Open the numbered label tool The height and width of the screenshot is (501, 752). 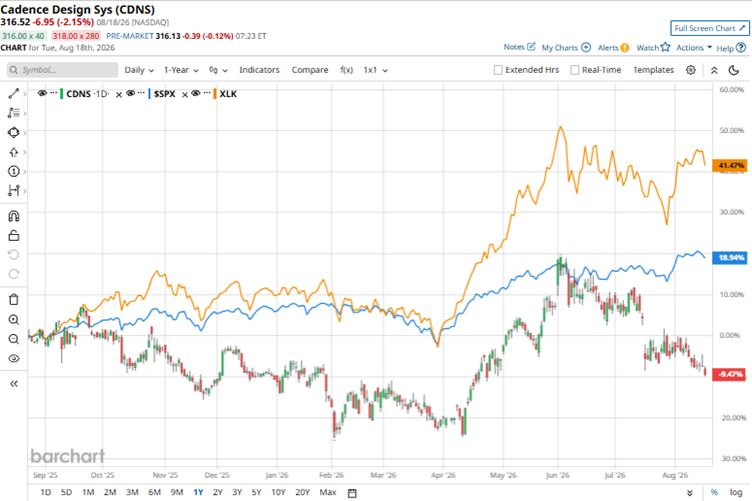pos(13,171)
